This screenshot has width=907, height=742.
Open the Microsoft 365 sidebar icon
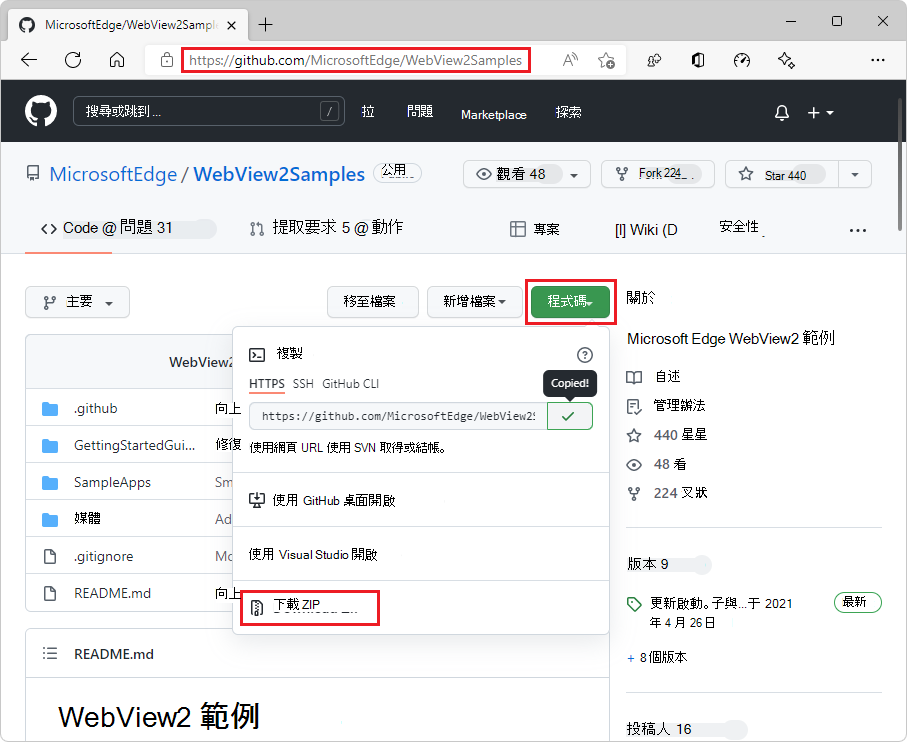coord(697,60)
